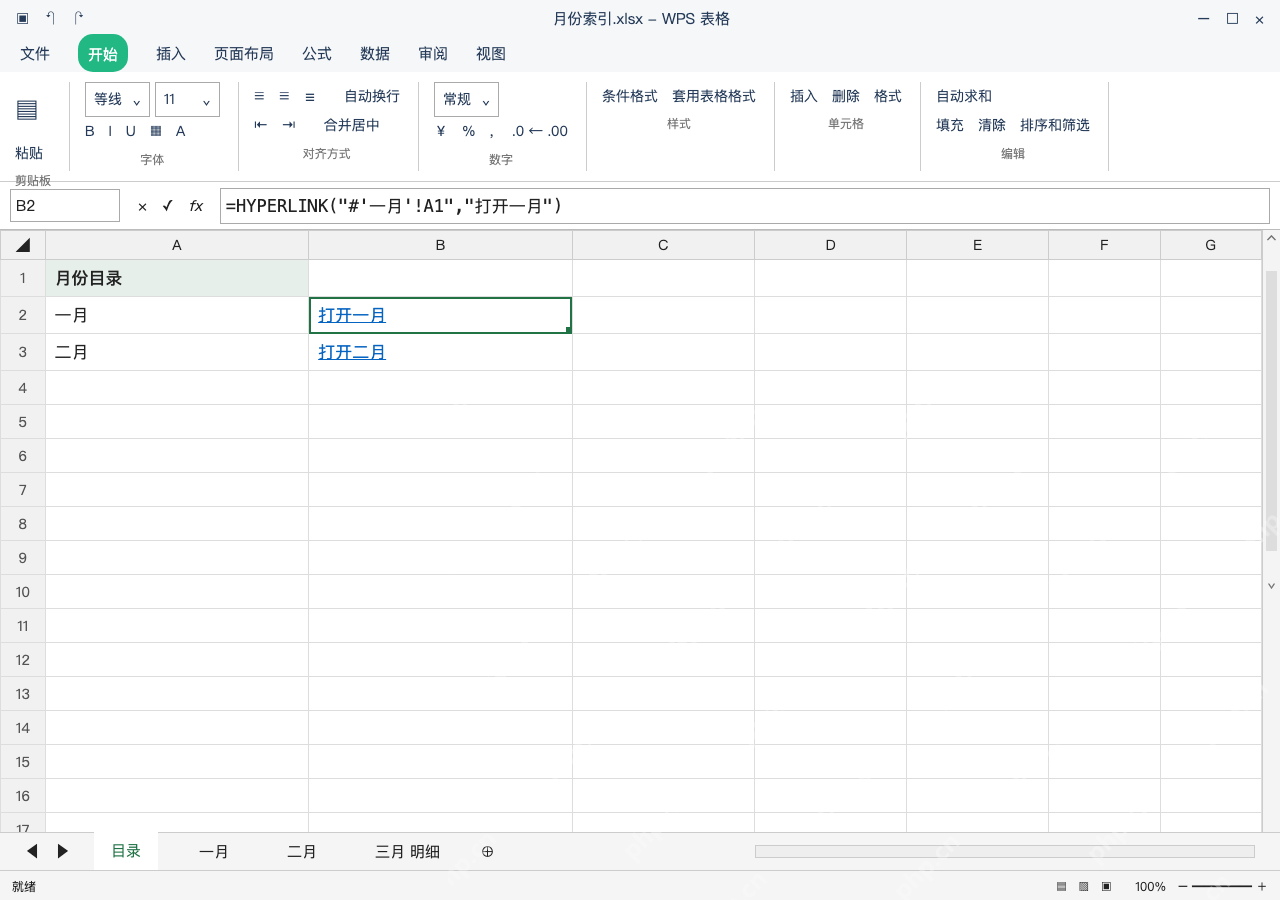
Task: Toggle wrap text (自动换行)
Action: tap(372, 96)
